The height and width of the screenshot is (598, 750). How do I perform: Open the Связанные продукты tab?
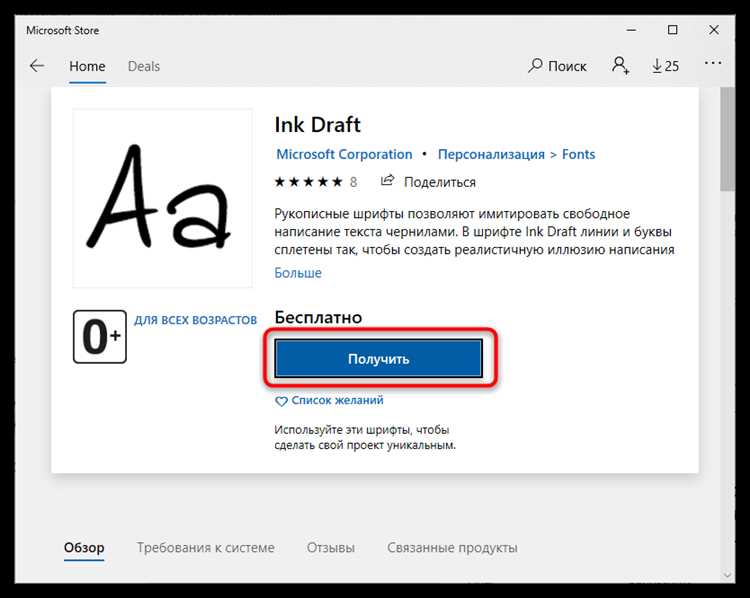tap(452, 547)
